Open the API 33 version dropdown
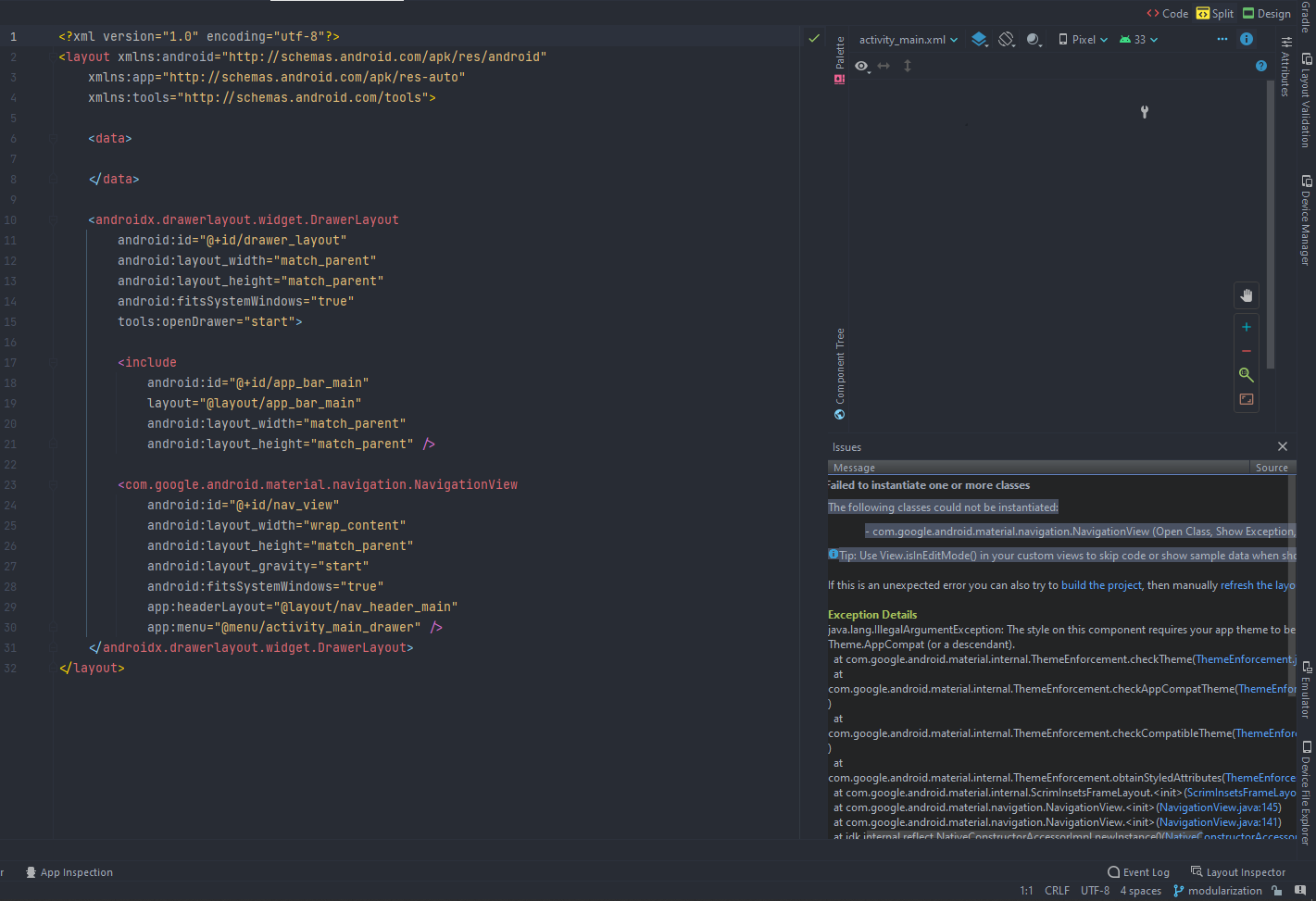 [1138, 39]
